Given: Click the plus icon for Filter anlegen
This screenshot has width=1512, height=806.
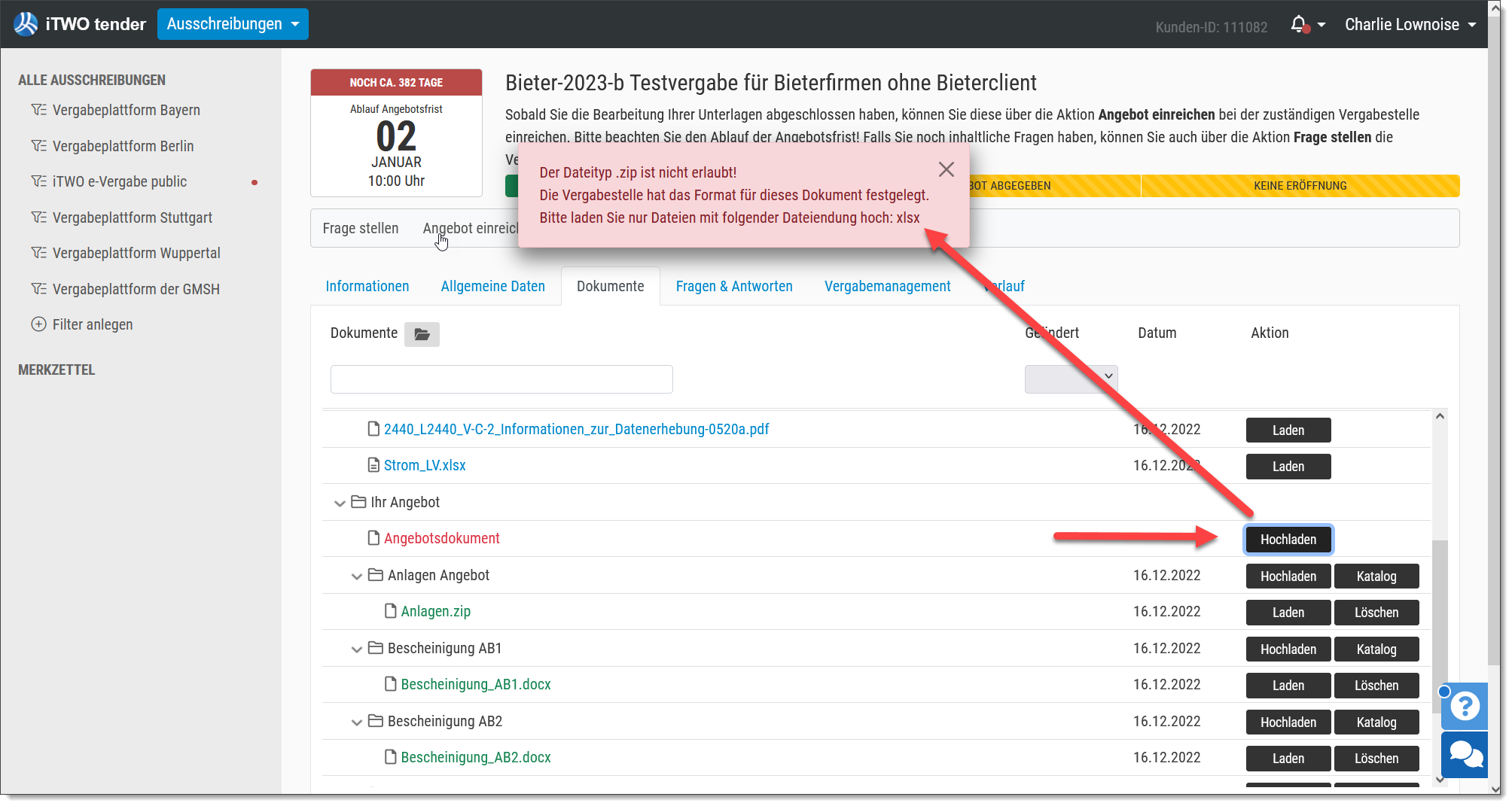Looking at the screenshot, I should pyautogui.click(x=39, y=324).
